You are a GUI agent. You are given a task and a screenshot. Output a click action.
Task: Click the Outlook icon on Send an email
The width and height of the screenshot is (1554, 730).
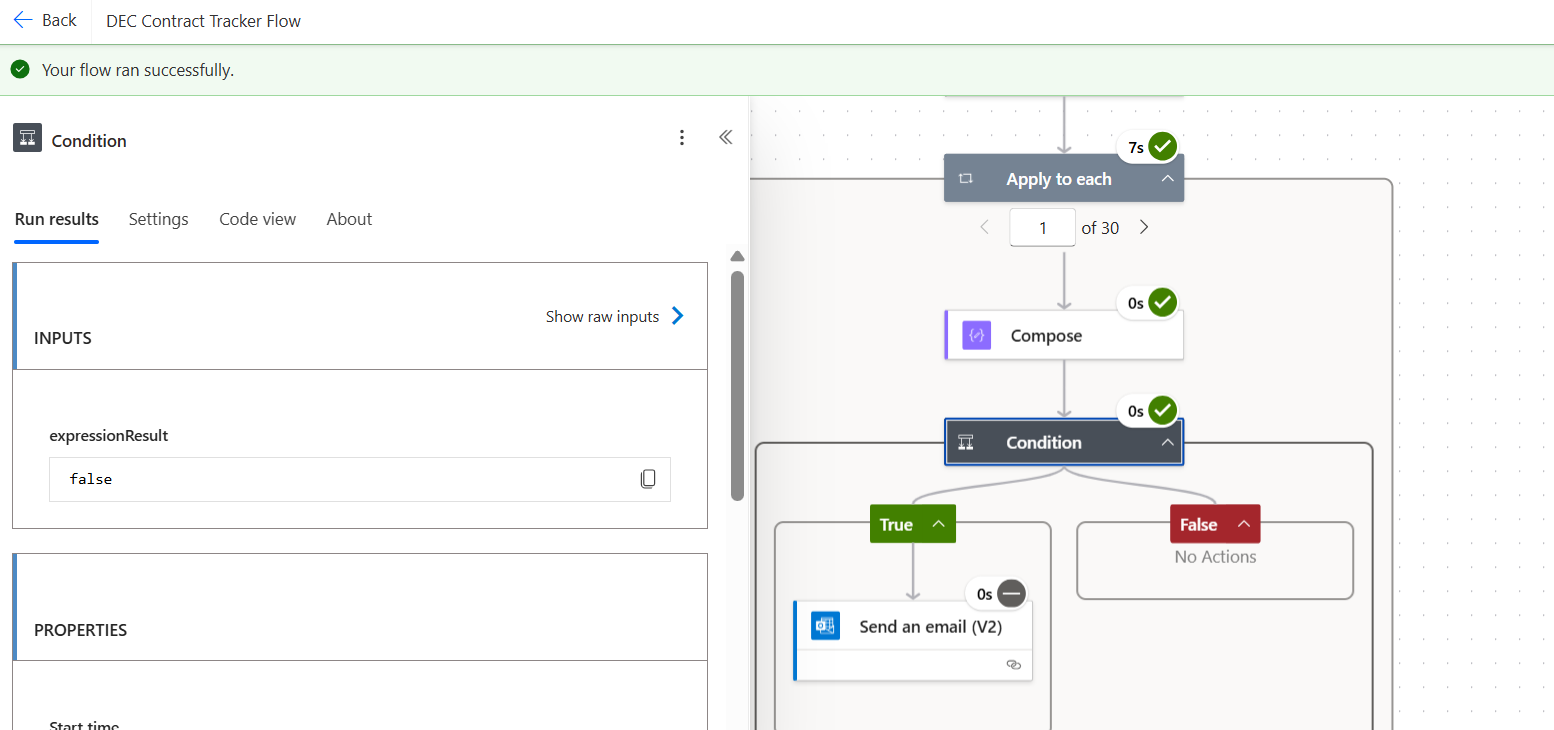825,626
